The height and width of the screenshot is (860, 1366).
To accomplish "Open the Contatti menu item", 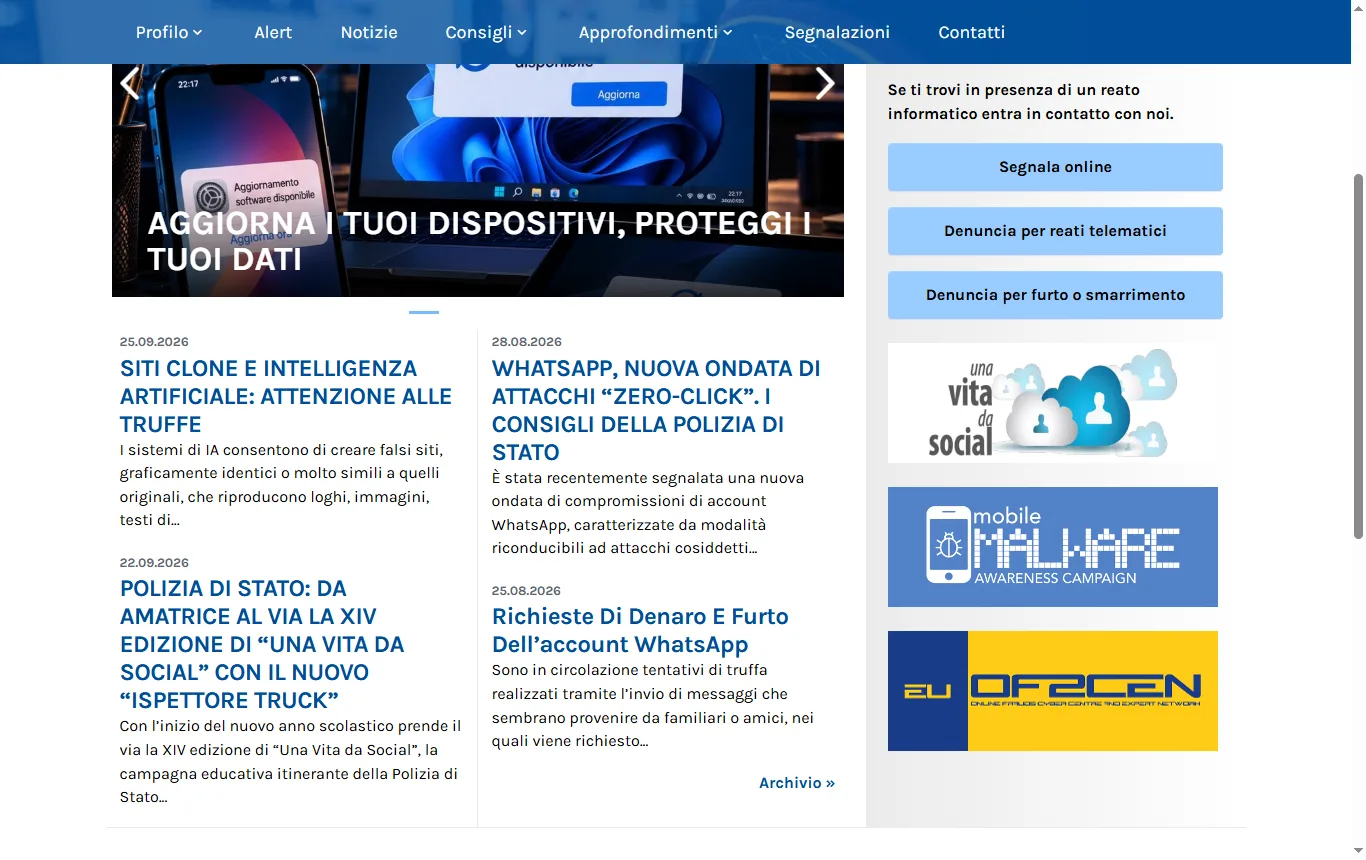I will click(x=971, y=32).
